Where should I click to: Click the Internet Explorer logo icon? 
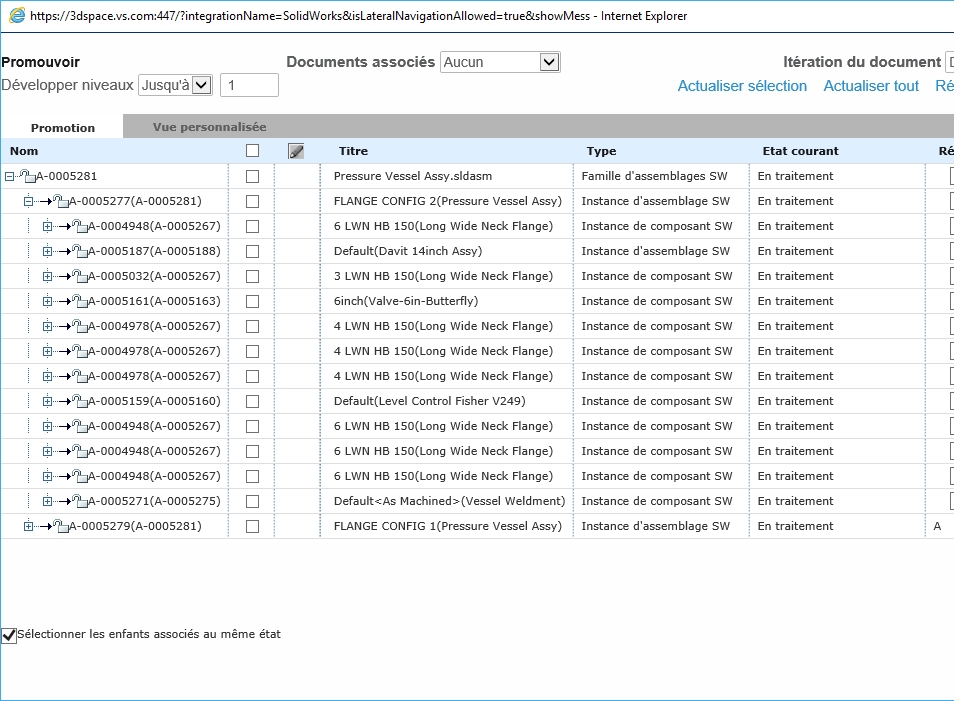point(18,16)
